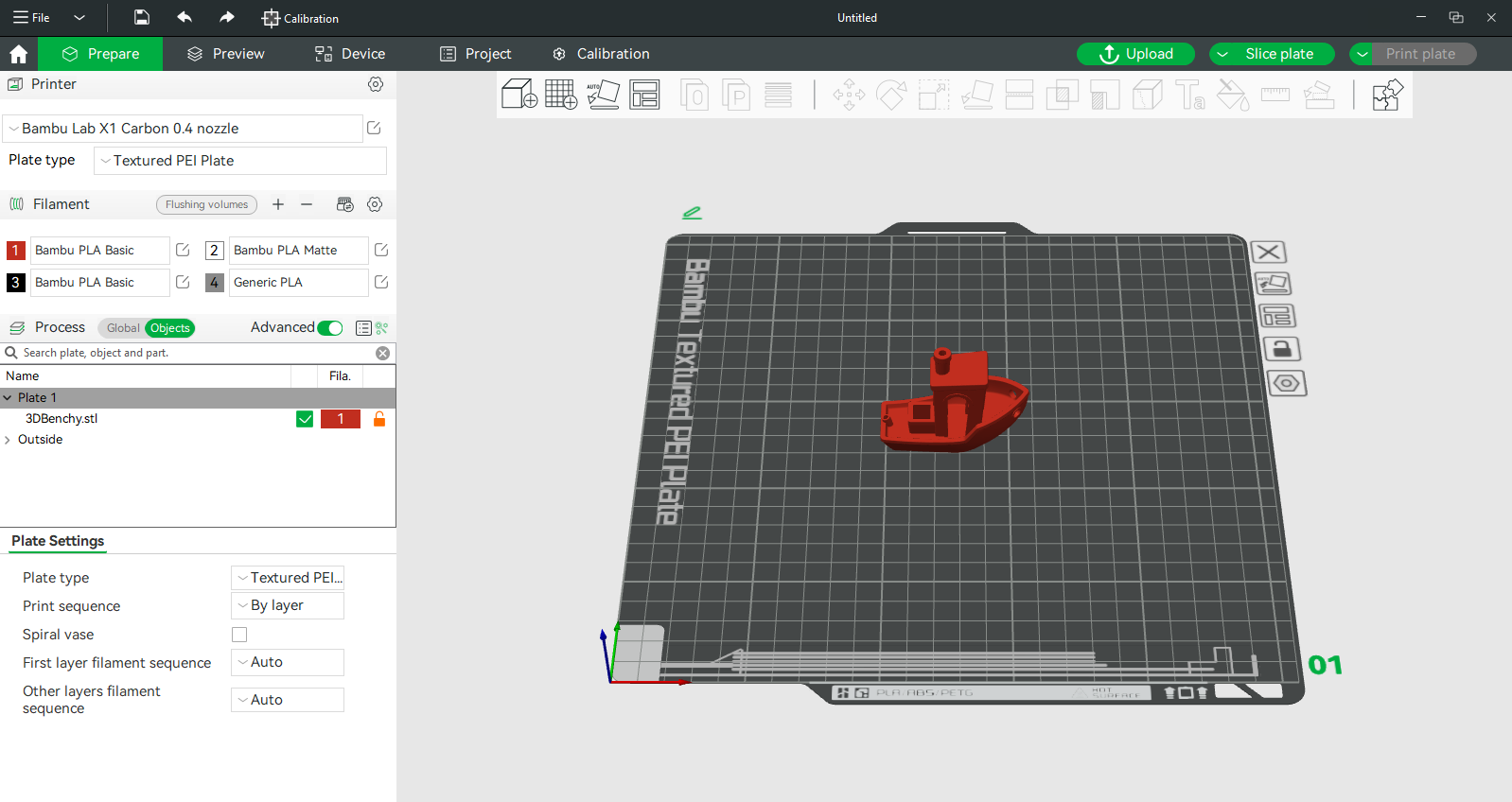
Task: Edit filament 2 Bambu PLA Matte preset
Action: (x=381, y=250)
